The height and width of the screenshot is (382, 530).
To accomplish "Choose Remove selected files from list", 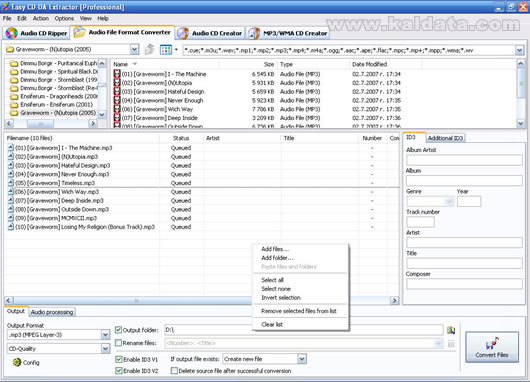I will [x=300, y=311].
